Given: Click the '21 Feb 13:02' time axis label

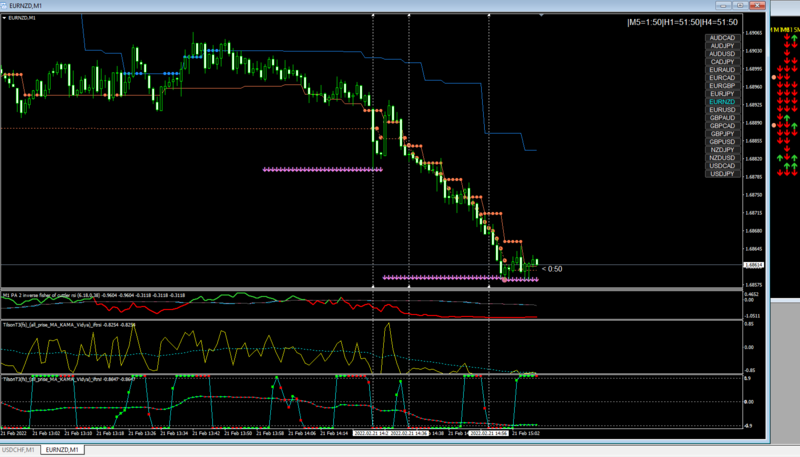Looking at the screenshot, I should [x=46, y=434].
